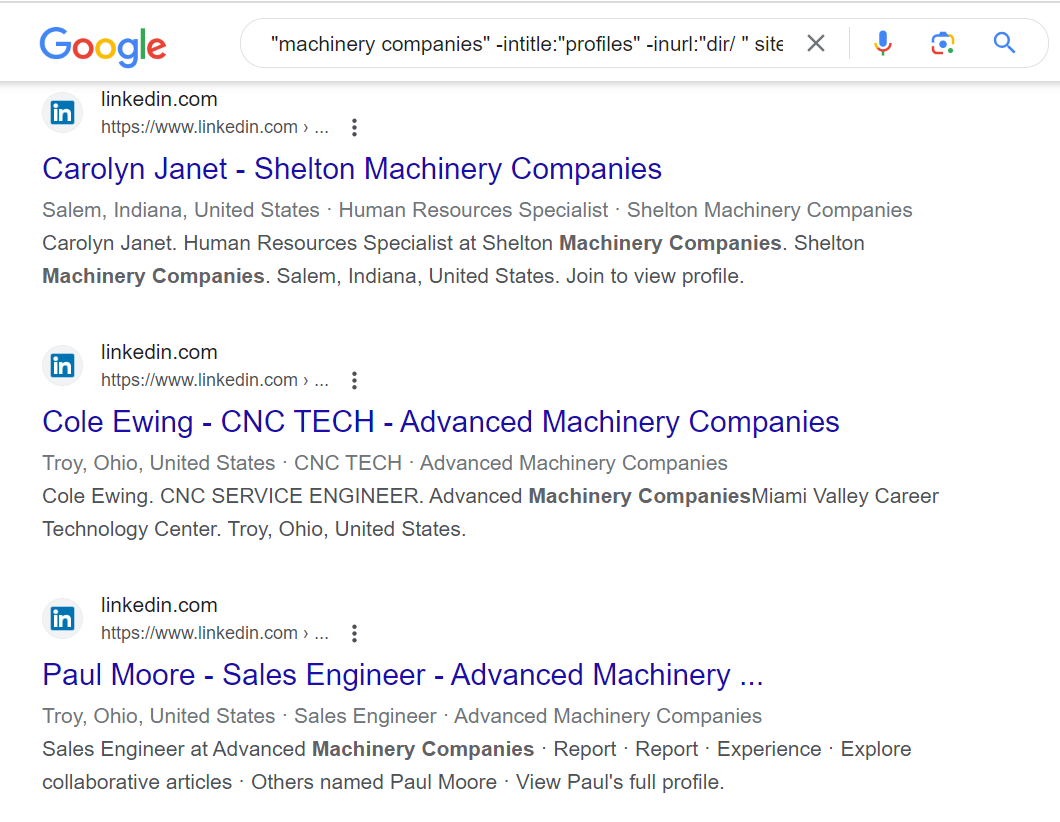This screenshot has height=822, width=1060.
Task: Click linkedin.com URL above Carolyn Janet result
Action: tap(215, 127)
